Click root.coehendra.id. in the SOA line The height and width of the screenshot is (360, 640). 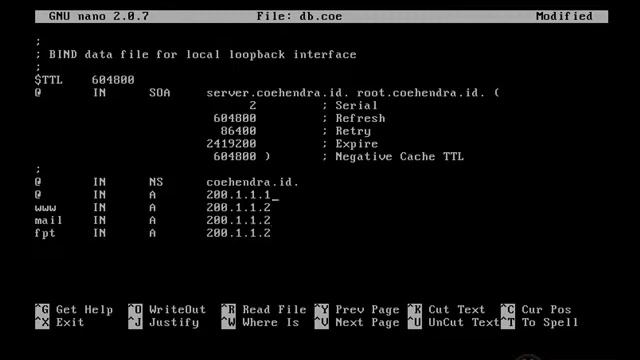(421, 93)
